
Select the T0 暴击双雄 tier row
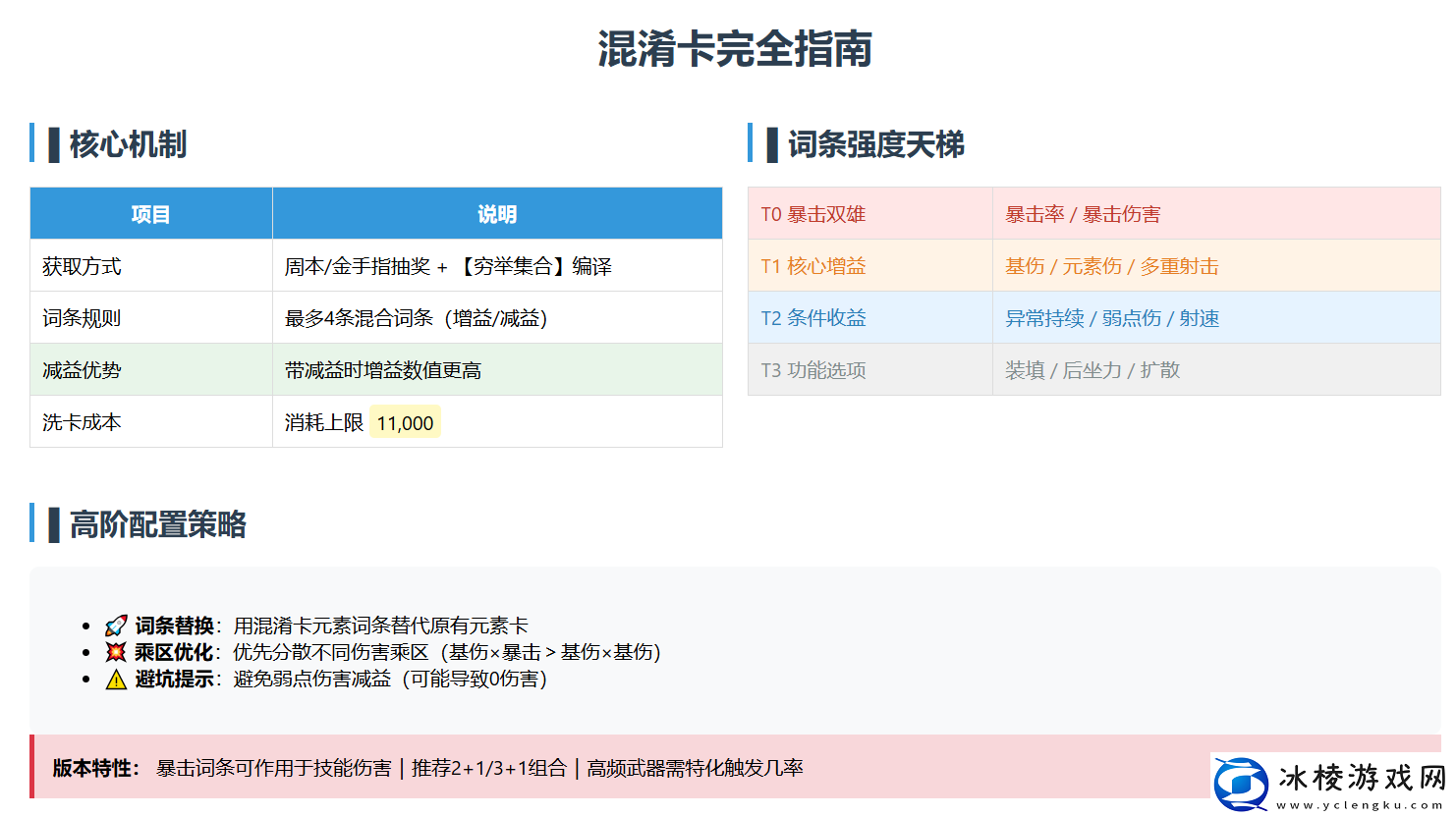pyautogui.click(x=1091, y=213)
